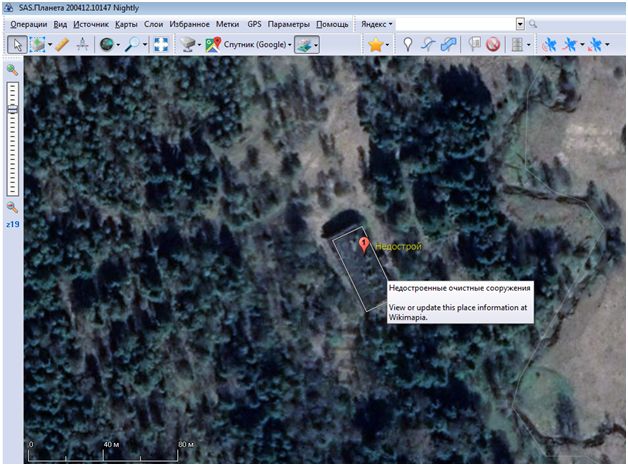Hide all marks with red prohibition icon
Image resolution: width=628 pixels, height=466 pixels.
click(493, 44)
